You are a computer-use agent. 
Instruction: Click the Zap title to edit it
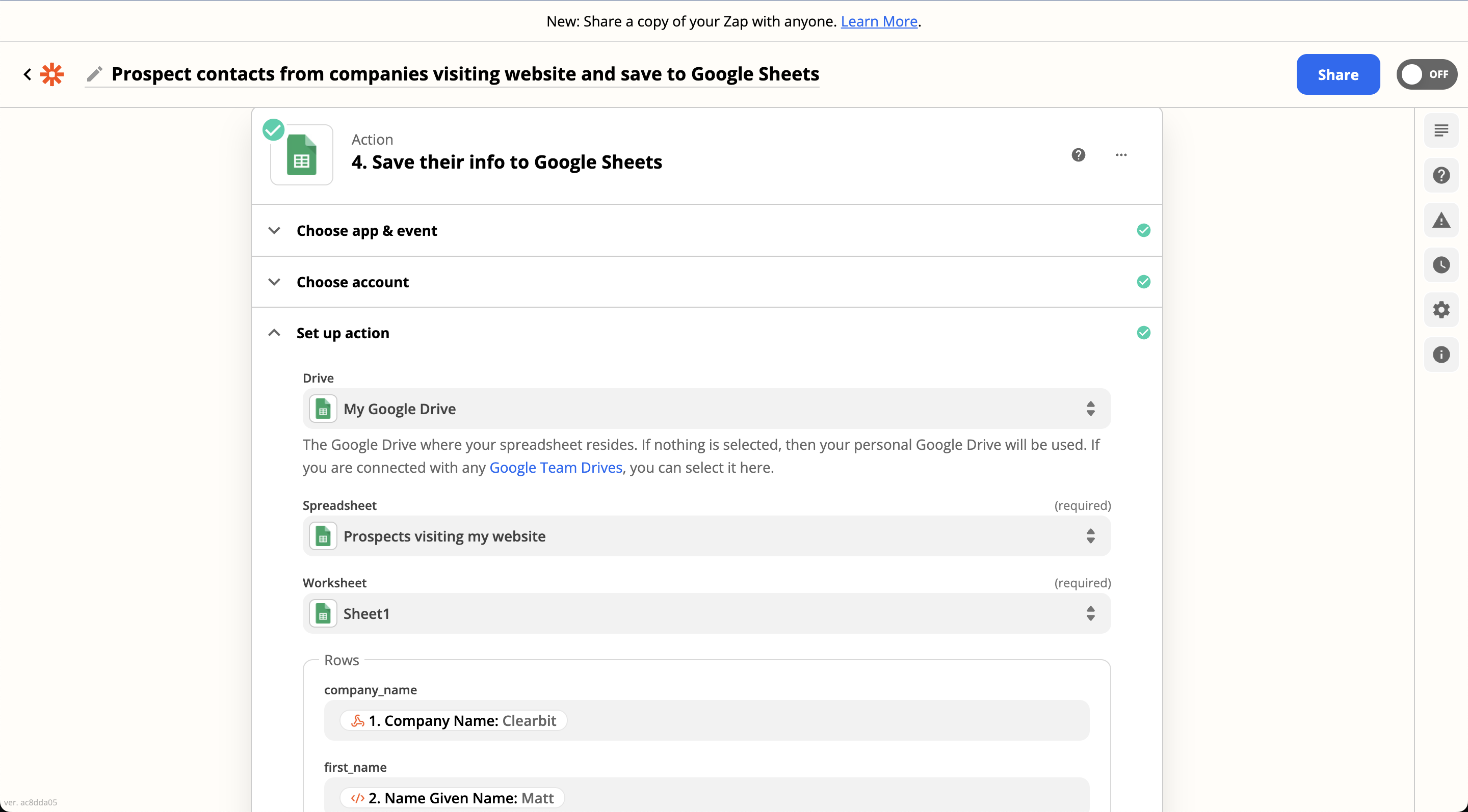(x=465, y=74)
